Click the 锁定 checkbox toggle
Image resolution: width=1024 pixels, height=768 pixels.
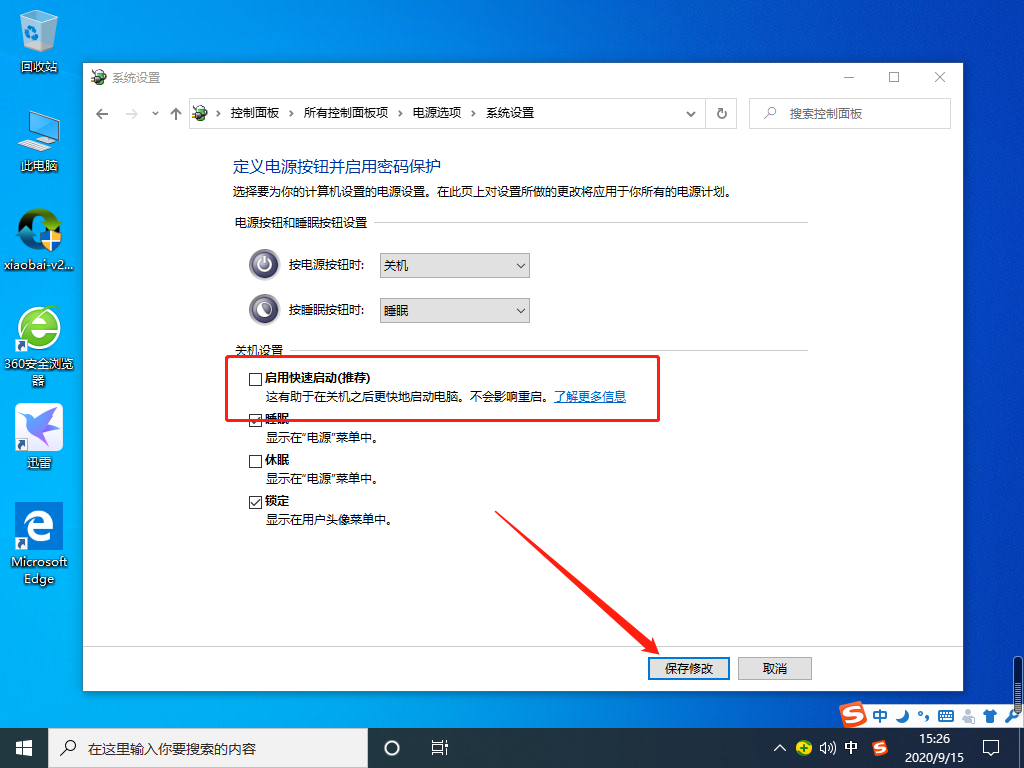tap(255, 500)
